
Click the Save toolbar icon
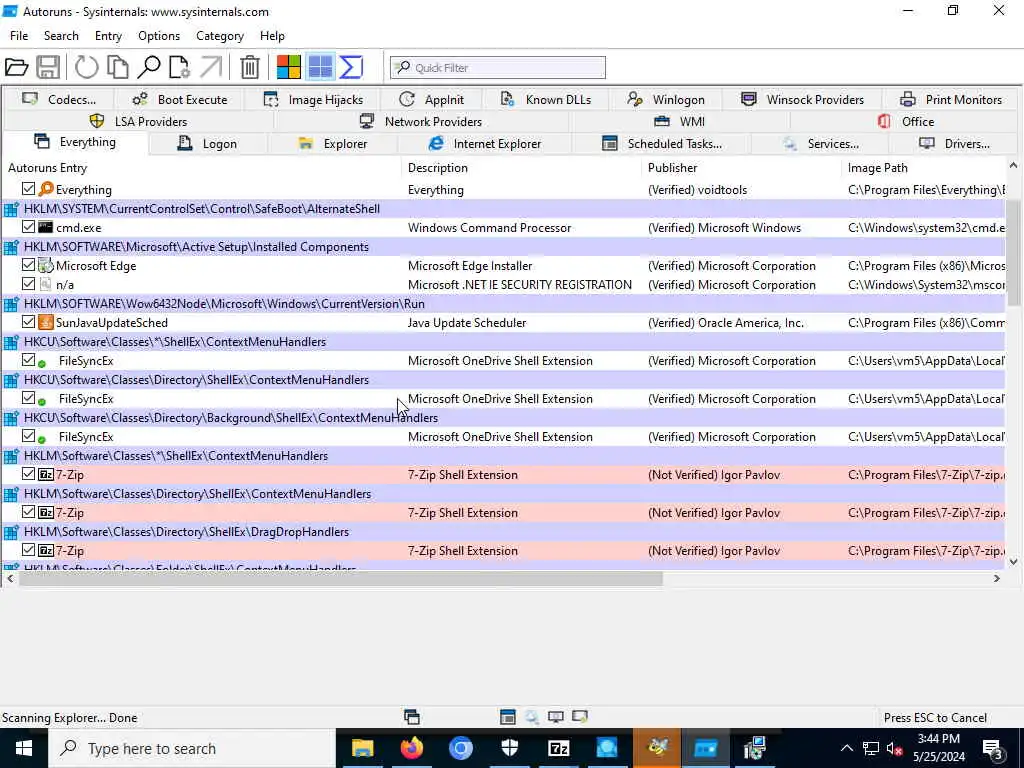point(48,67)
